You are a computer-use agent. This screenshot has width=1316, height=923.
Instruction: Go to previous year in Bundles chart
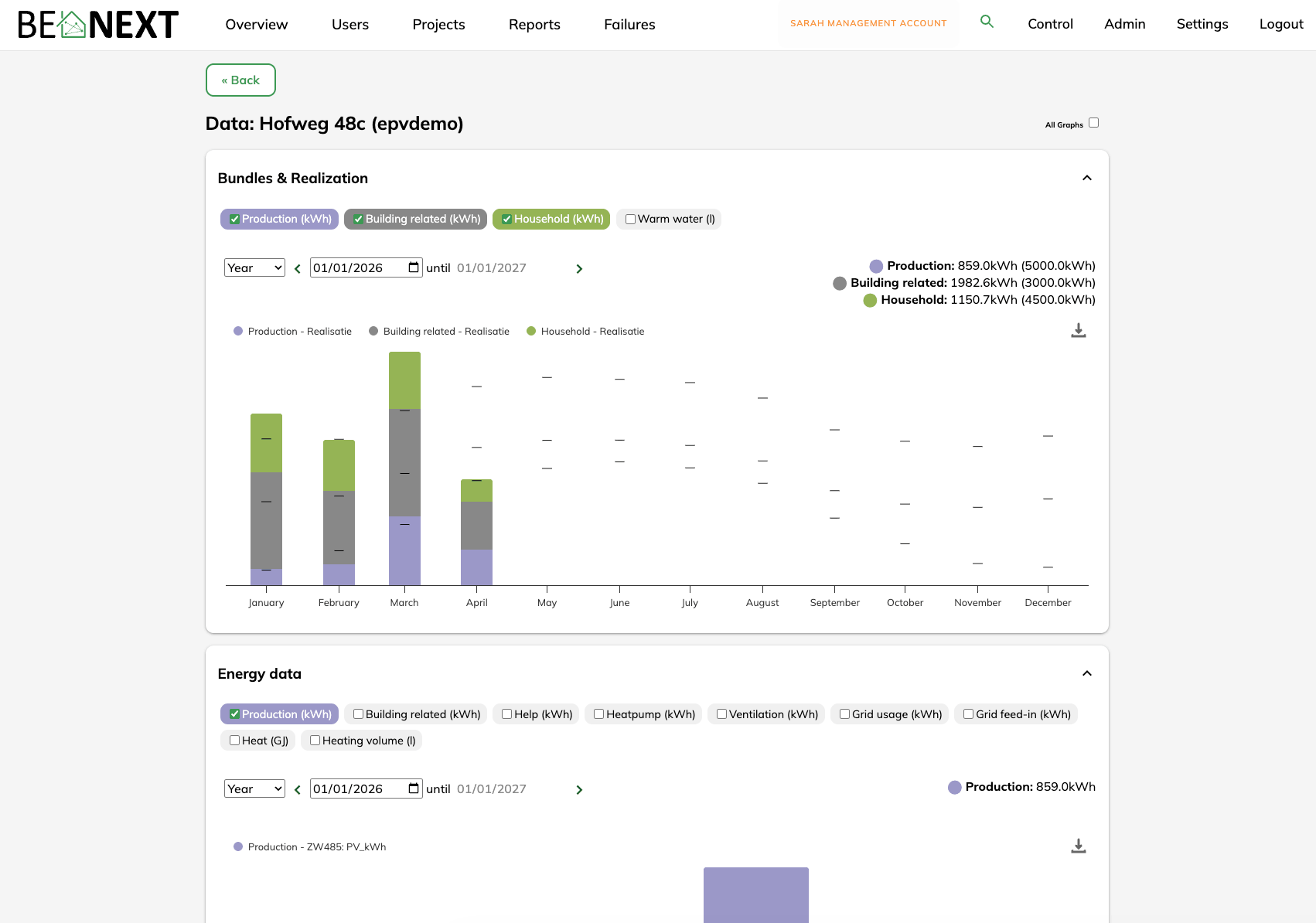point(298,269)
